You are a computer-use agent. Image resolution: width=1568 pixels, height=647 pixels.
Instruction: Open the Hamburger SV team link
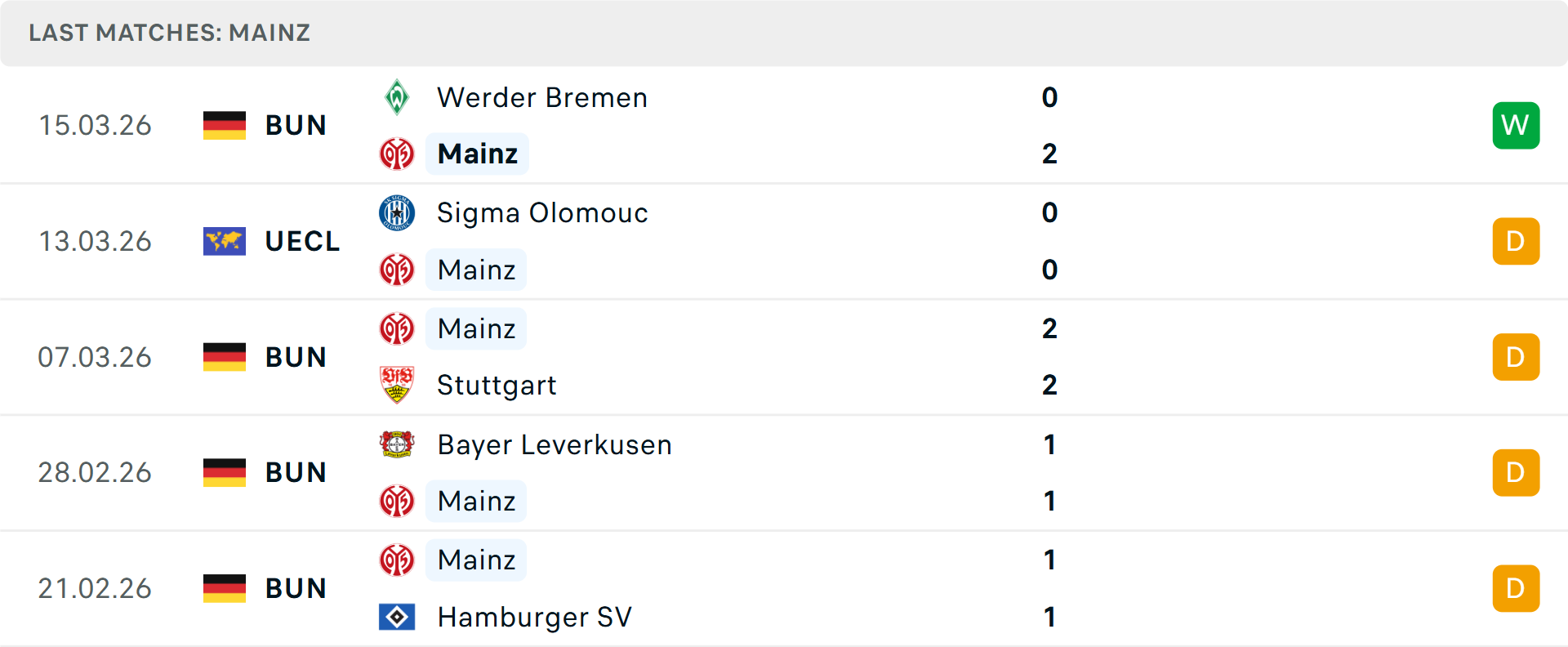(x=534, y=617)
